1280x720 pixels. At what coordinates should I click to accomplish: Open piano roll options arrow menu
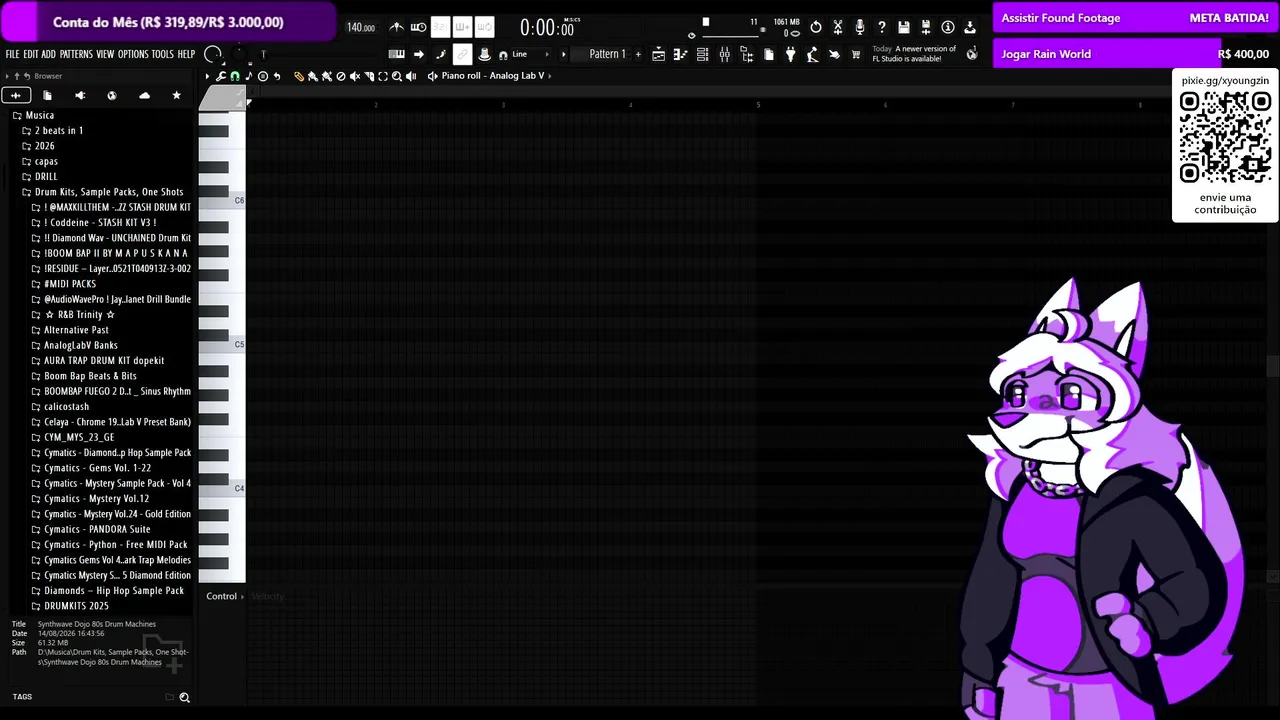pos(207,76)
